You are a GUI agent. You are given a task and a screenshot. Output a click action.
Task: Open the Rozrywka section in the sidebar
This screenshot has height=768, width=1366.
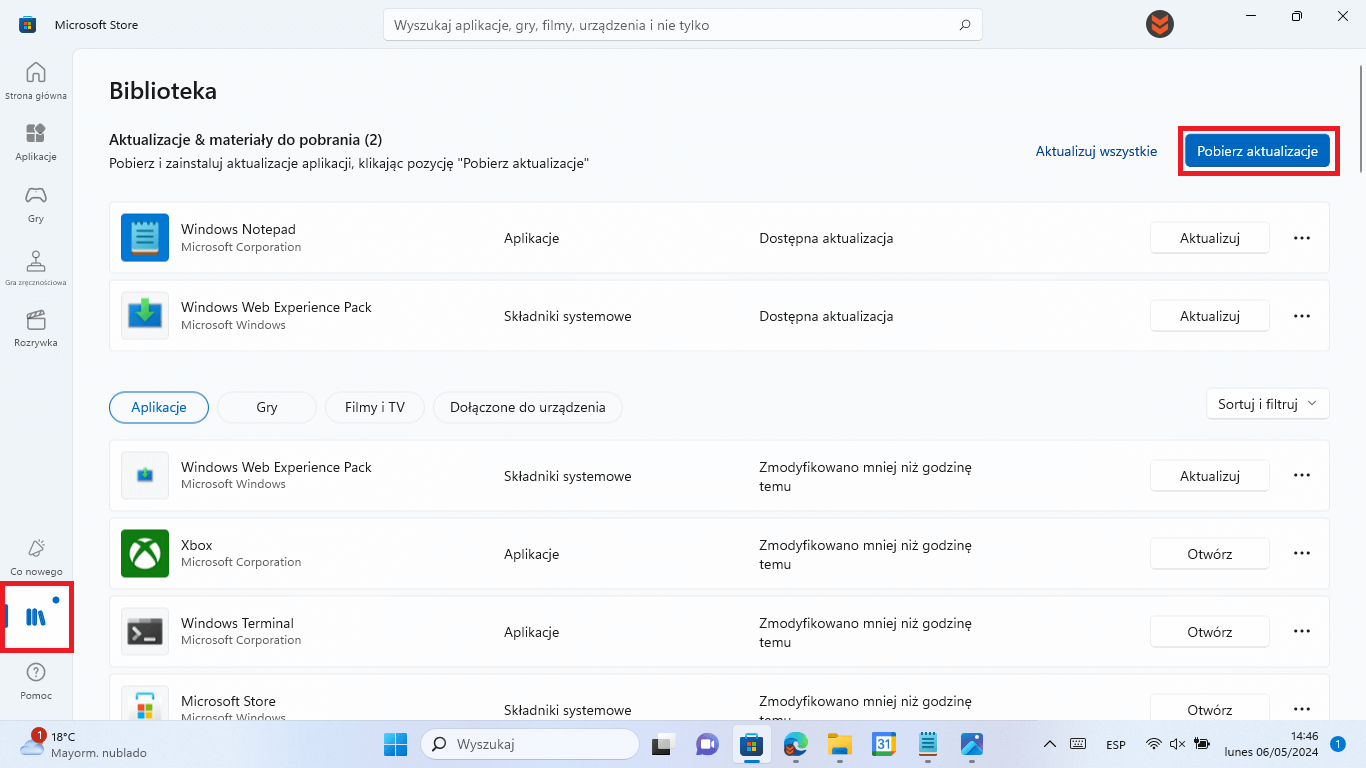pyautogui.click(x=36, y=328)
